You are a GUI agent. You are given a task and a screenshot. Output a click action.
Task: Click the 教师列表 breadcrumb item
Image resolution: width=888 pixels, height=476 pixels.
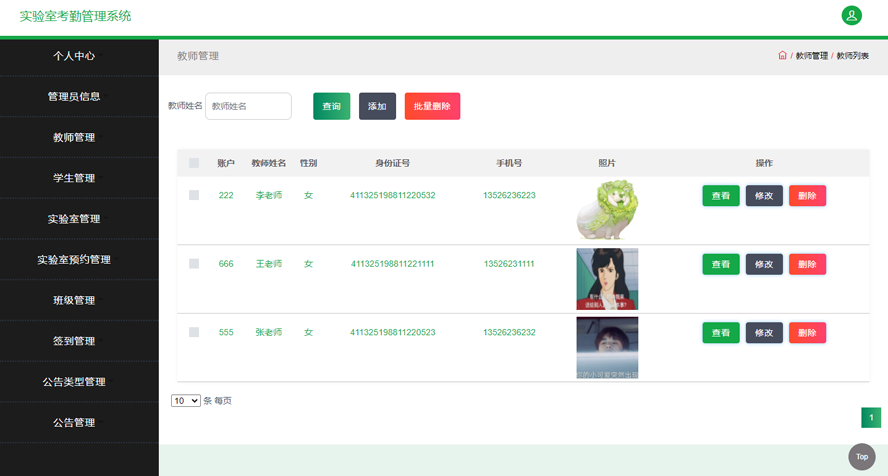pos(852,55)
